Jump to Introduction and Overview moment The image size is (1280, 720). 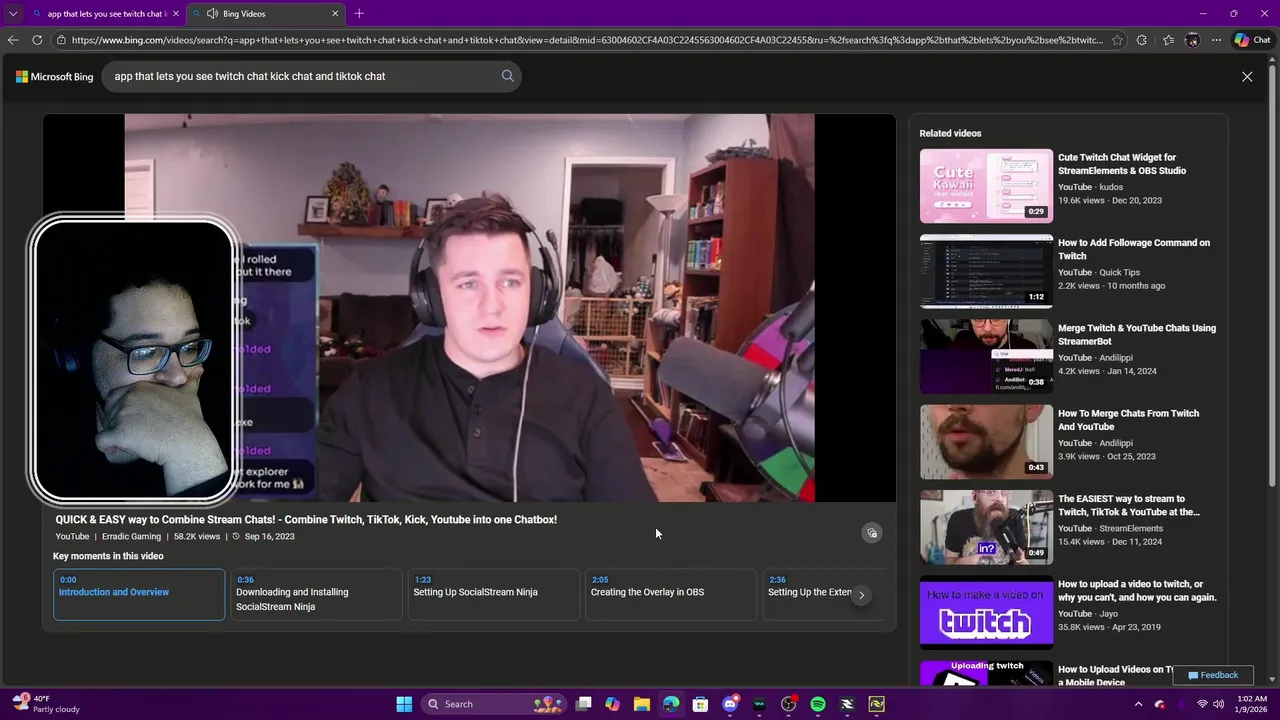coord(139,594)
